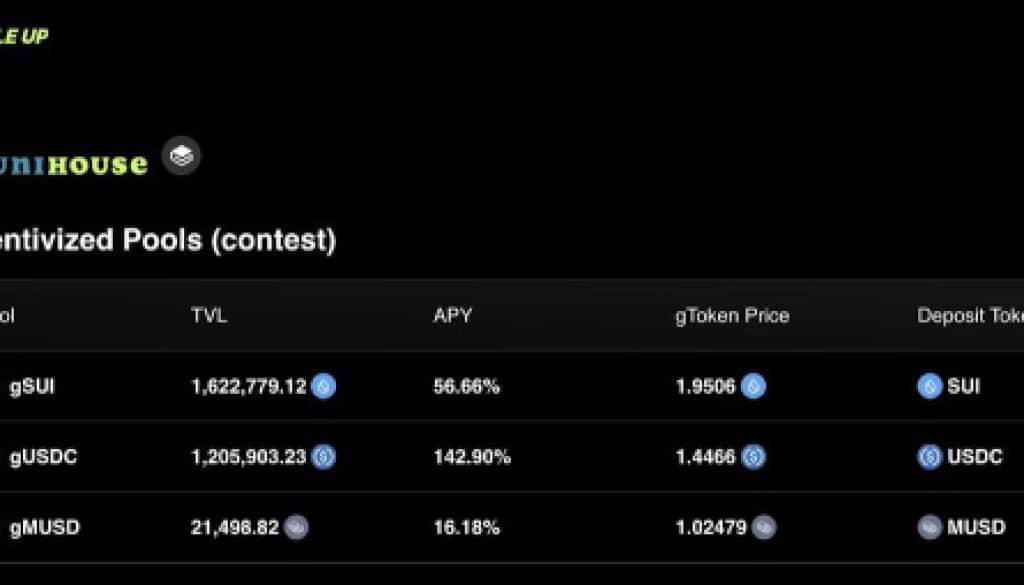The width and height of the screenshot is (1024, 585).
Task: Click the gSUI 56.66% APY value
Action: (466, 386)
